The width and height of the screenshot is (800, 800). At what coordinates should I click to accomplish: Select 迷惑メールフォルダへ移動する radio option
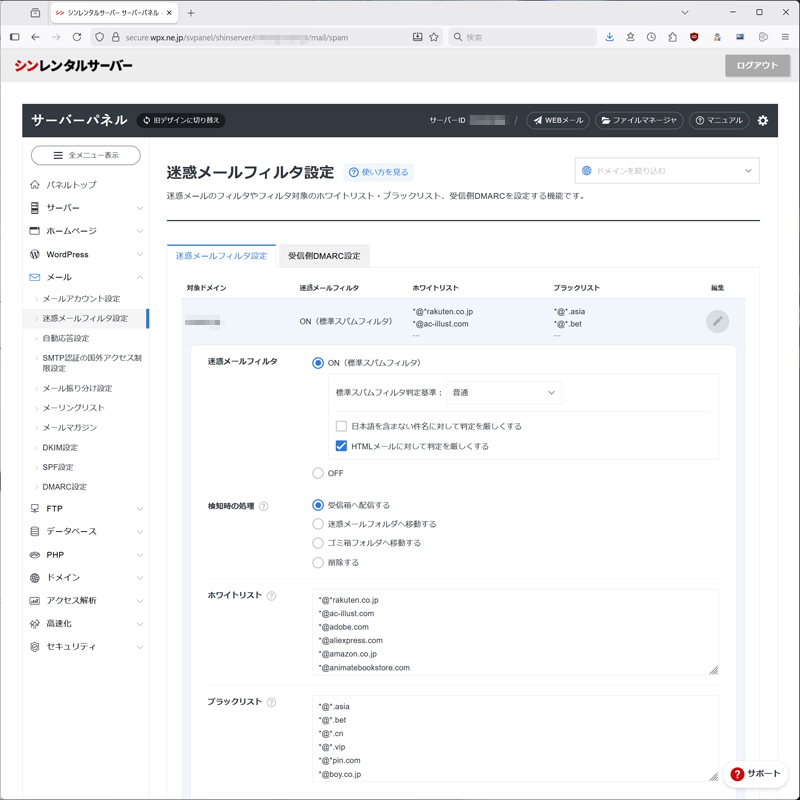click(318, 524)
